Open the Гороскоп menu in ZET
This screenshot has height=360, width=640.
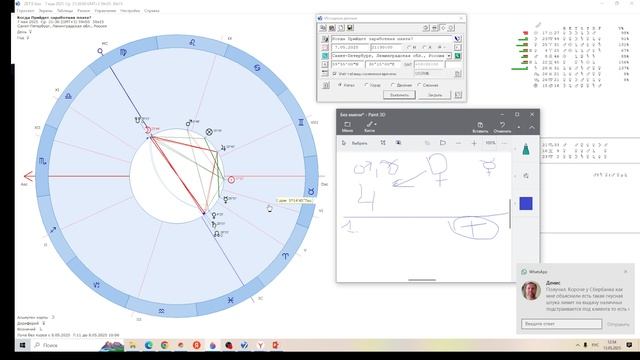click(x=25, y=11)
